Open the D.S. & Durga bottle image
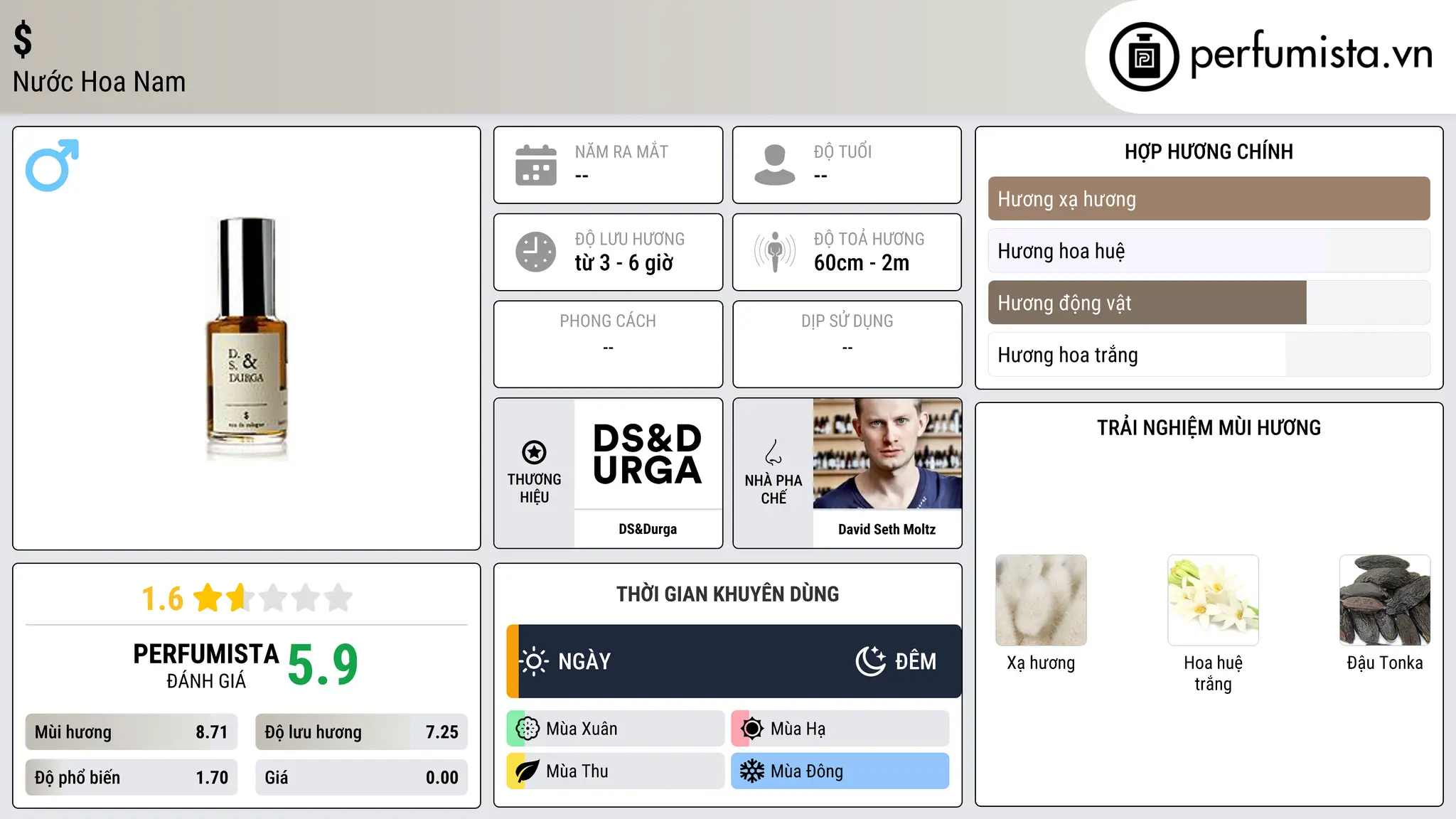The height and width of the screenshot is (819, 1456). tap(247, 338)
